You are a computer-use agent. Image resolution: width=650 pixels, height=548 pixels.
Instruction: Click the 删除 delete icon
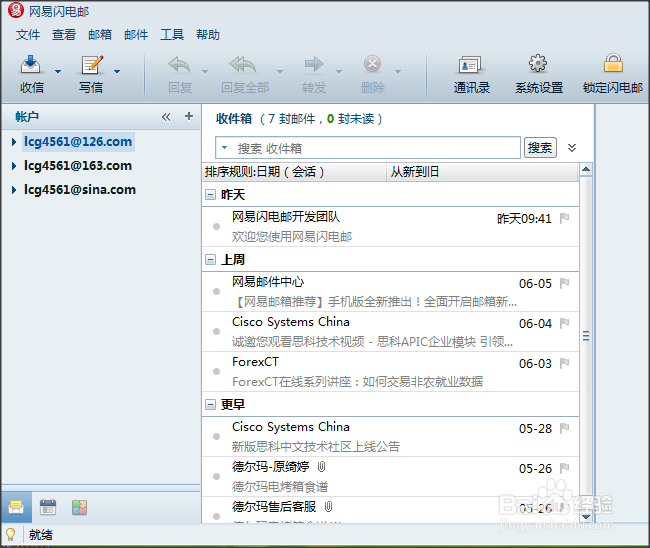pos(372,64)
